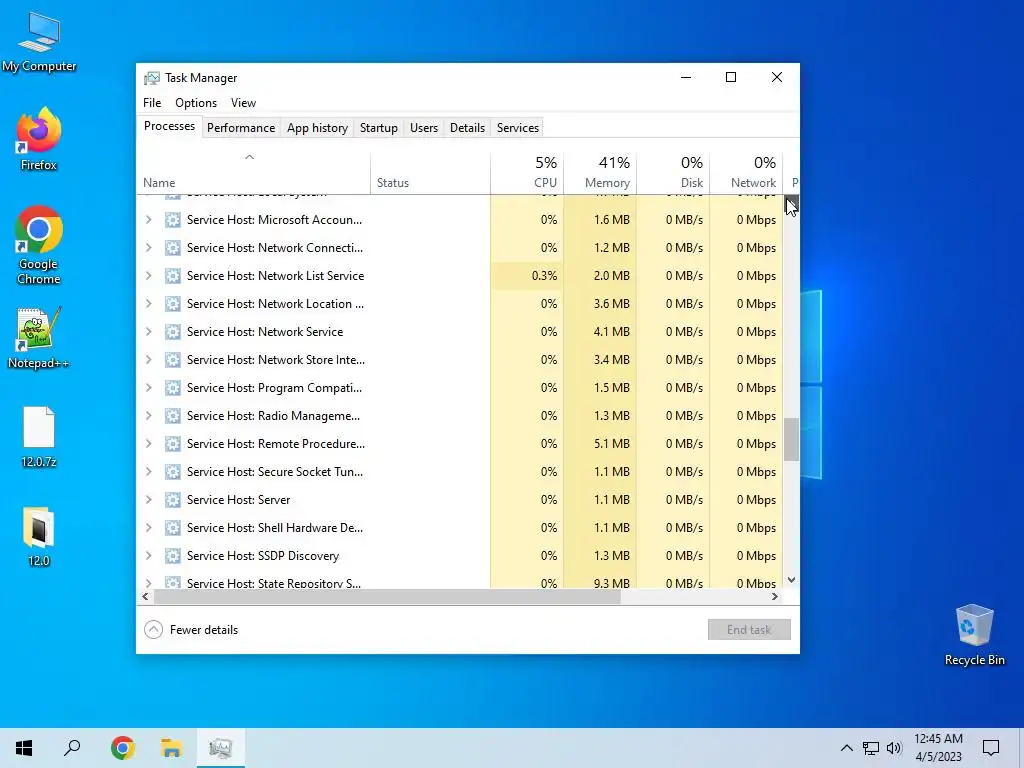Sort by the CPU column header
The image size is (1024, 768).
(x=527, y=173)
